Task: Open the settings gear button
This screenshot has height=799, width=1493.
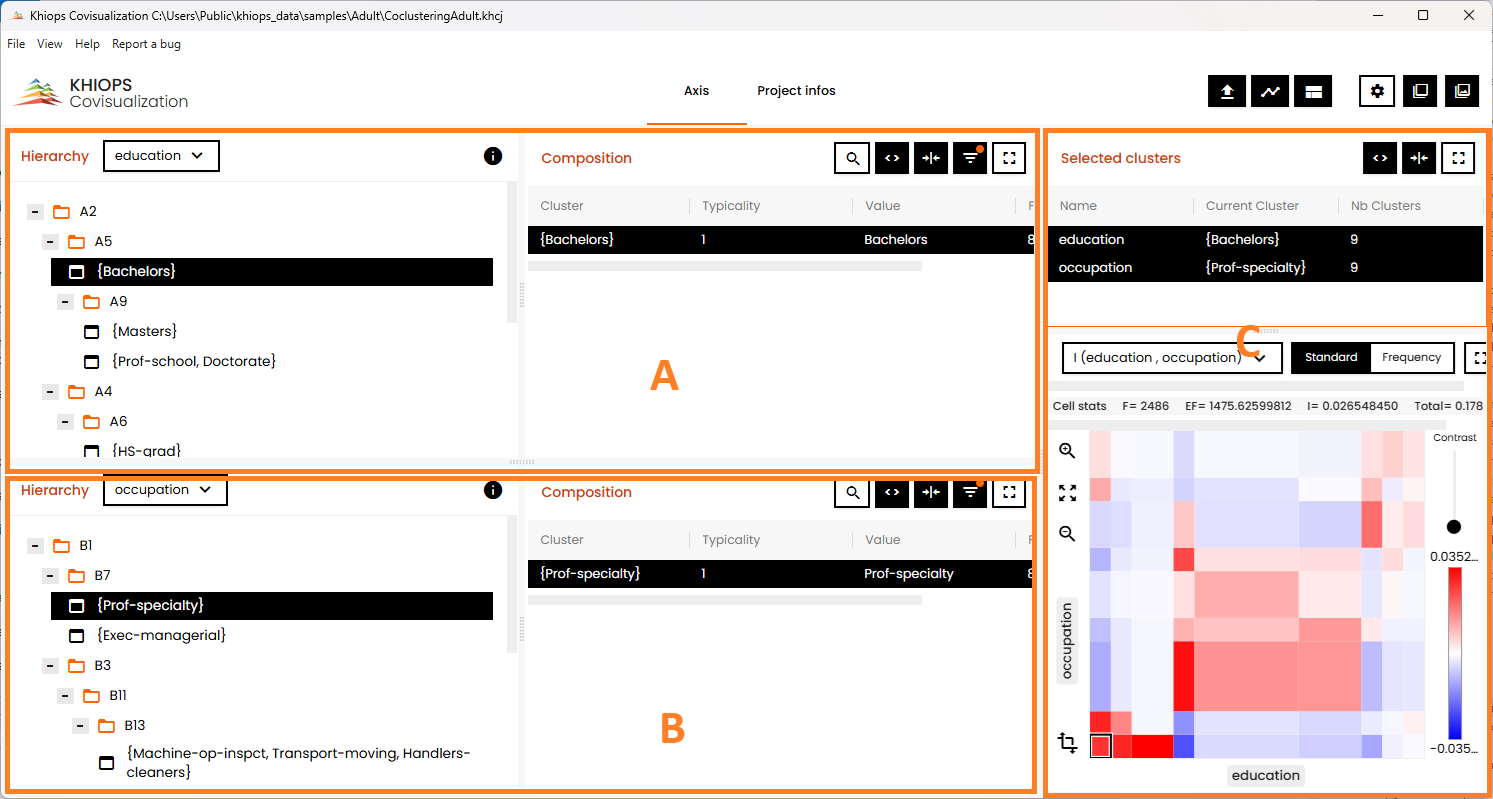Action: [1378, 91]
